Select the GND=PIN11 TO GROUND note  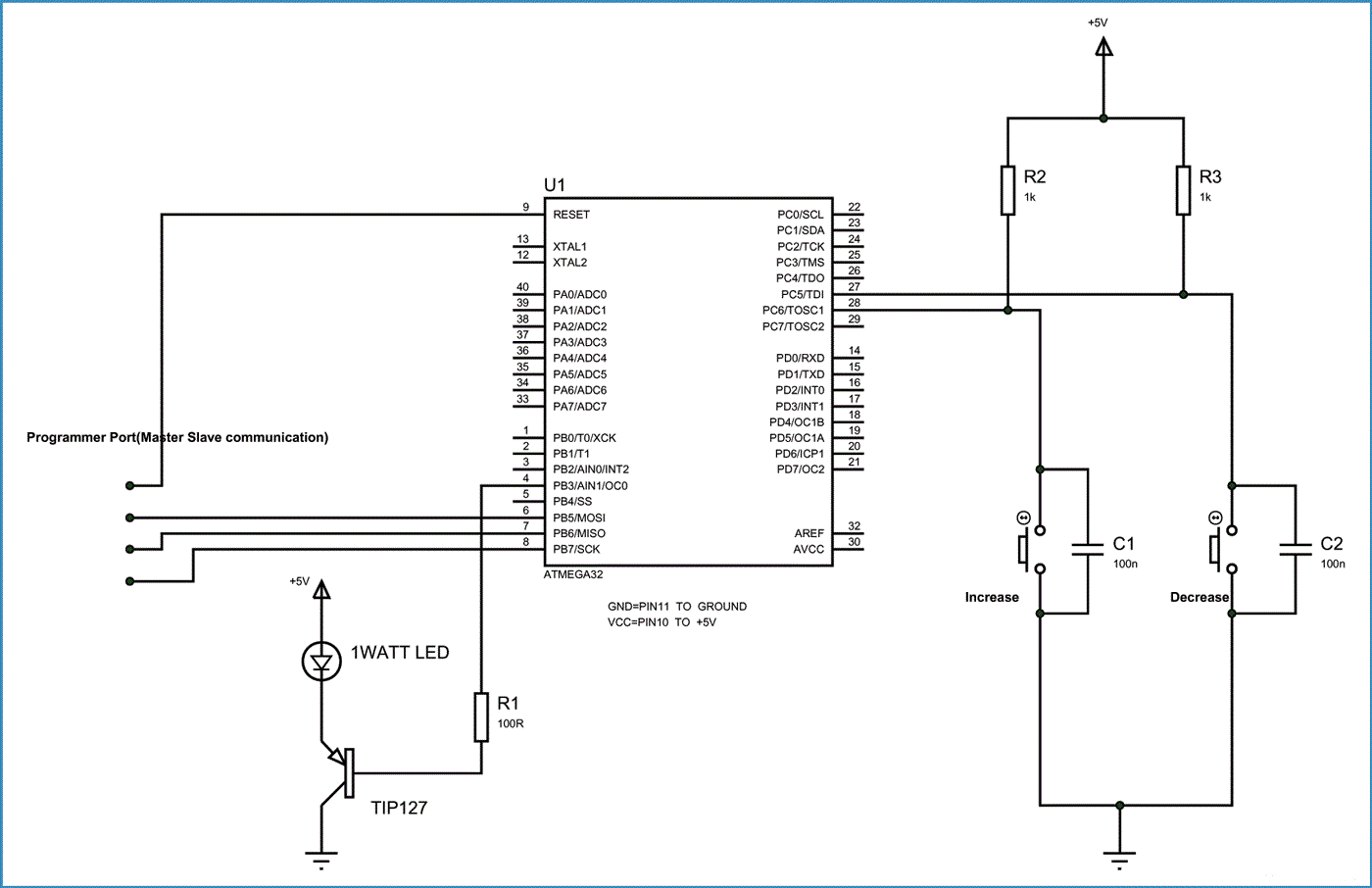click(677, 607)
